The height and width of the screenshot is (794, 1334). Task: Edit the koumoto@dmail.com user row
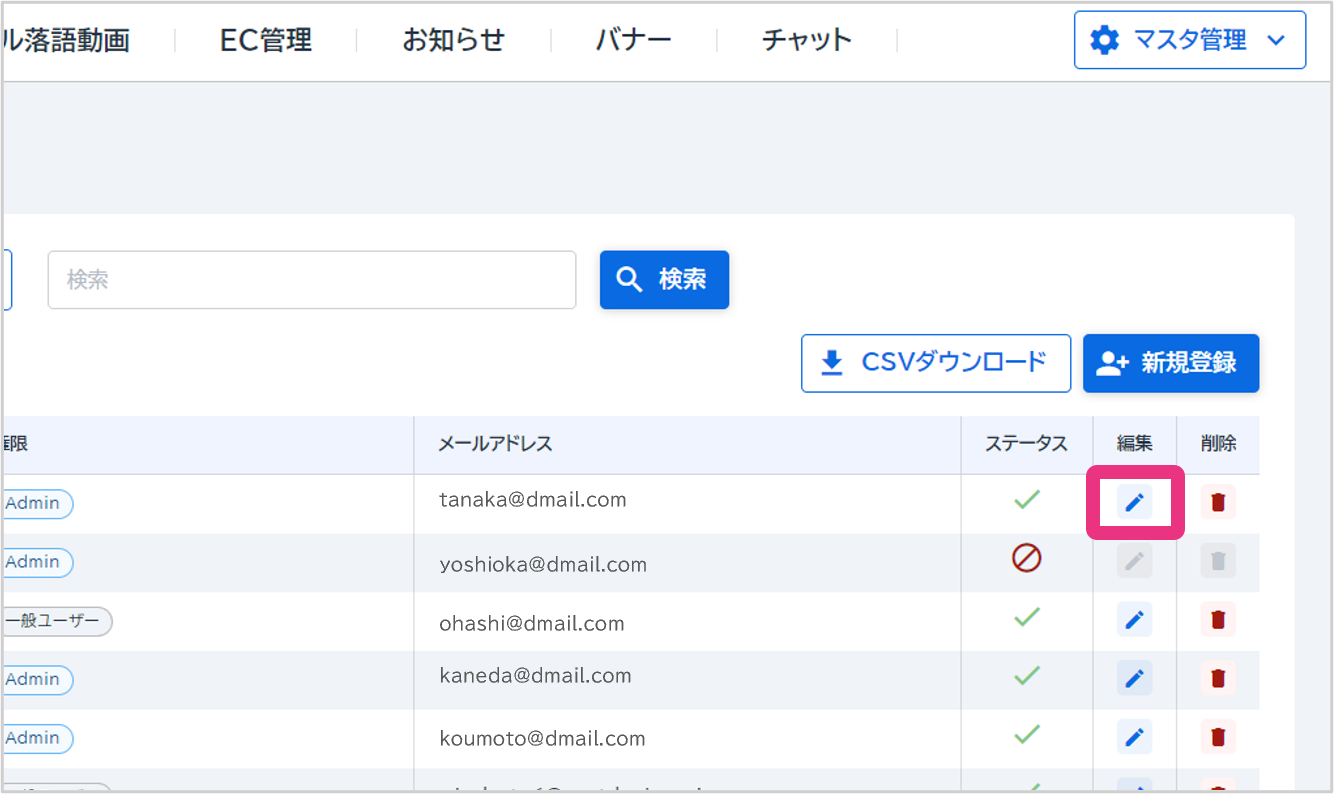[1134, 737]
